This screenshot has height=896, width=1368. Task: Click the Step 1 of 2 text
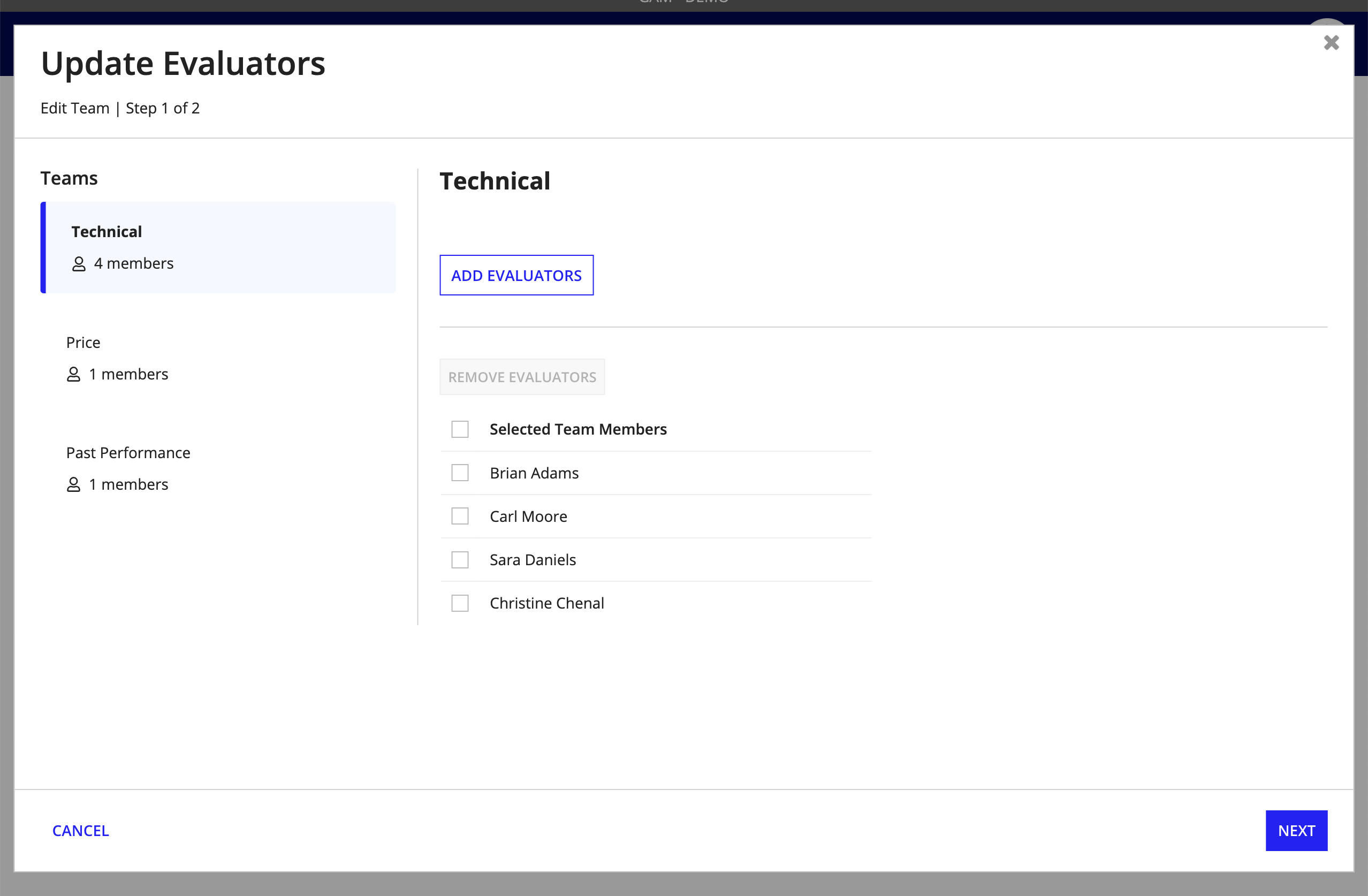163,108
